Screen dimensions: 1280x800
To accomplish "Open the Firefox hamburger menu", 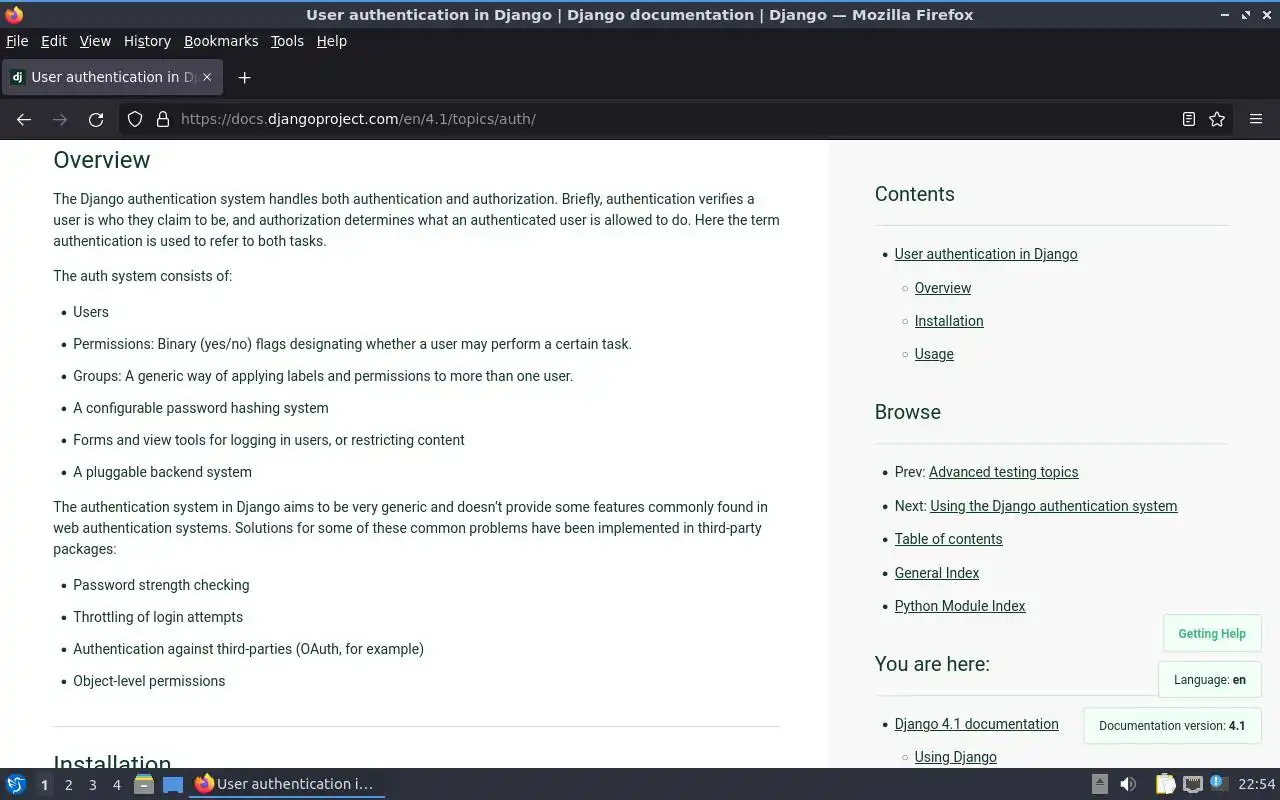I will point(1256,119).
